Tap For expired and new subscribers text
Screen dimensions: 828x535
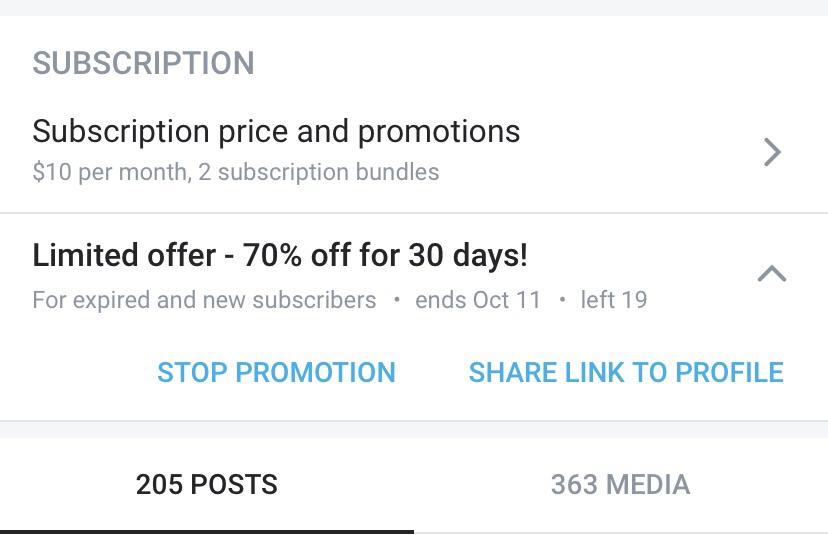204,300
